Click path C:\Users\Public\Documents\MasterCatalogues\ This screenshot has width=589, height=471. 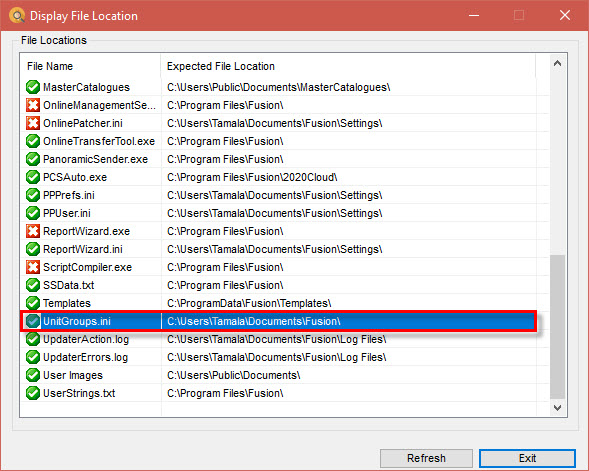(279, 87)
